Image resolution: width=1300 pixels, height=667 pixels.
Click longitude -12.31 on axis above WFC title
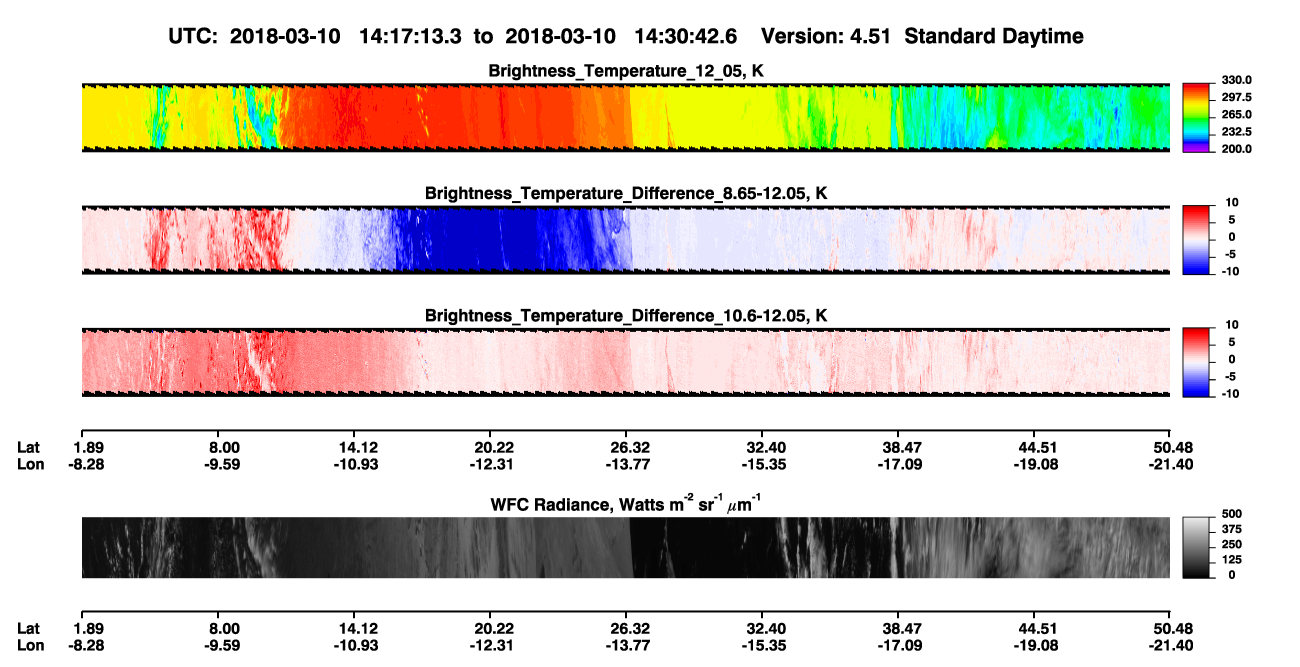click(x=490, y=464)
